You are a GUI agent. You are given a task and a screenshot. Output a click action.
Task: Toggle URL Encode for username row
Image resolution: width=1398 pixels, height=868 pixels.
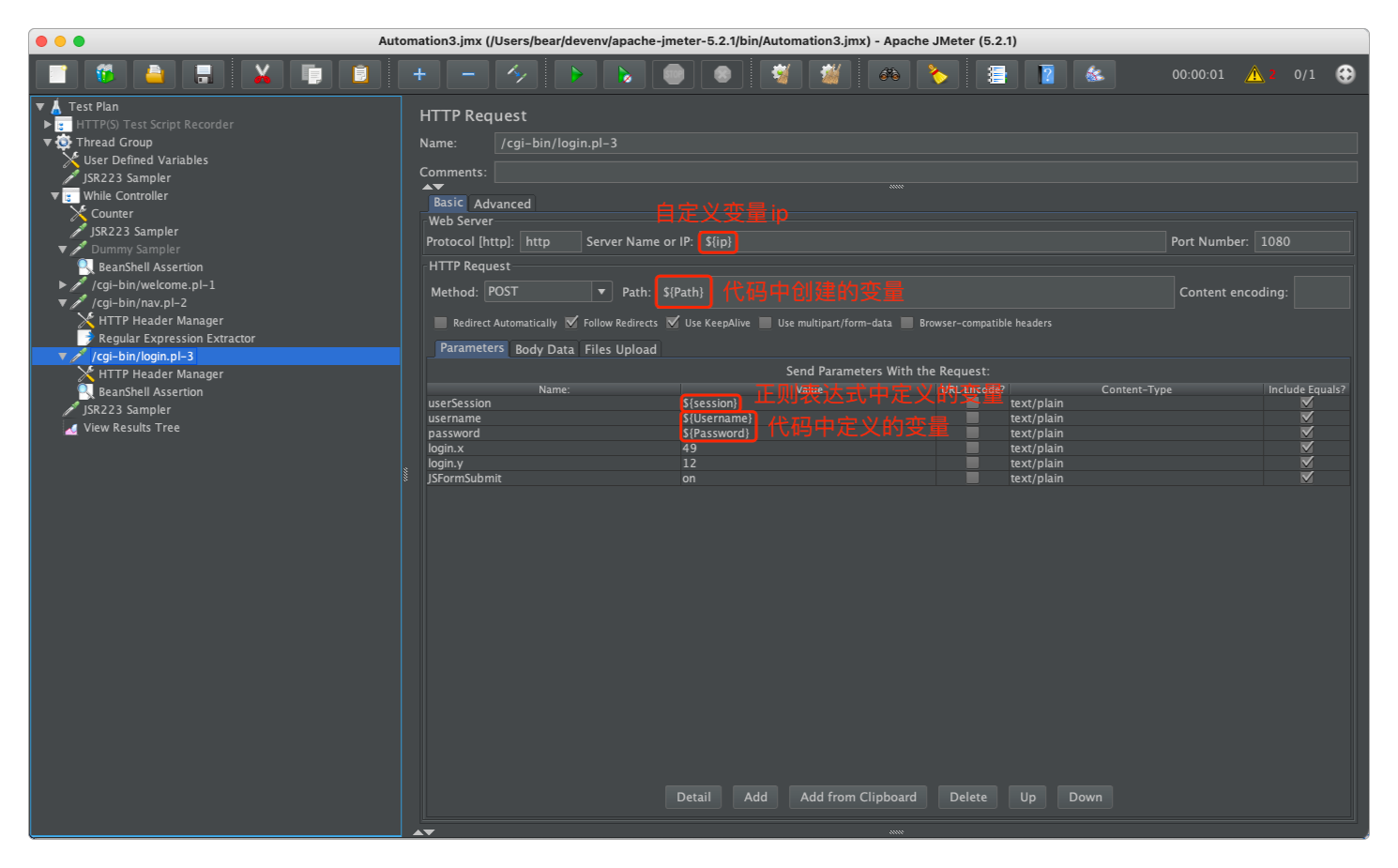[x=973, y=419]
